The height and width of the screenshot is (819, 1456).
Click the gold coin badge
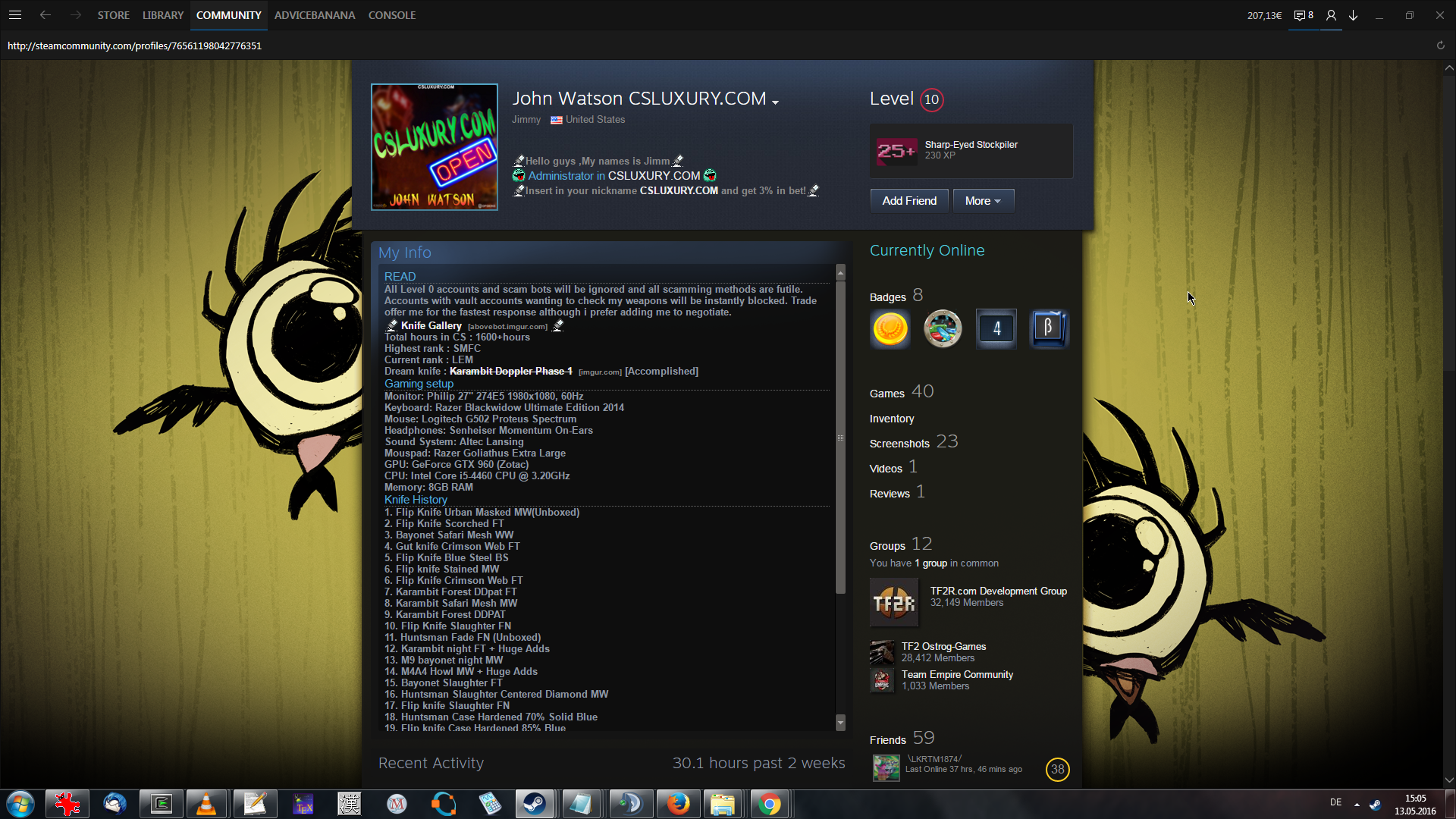pyautogui.click(x=890, y=329)
